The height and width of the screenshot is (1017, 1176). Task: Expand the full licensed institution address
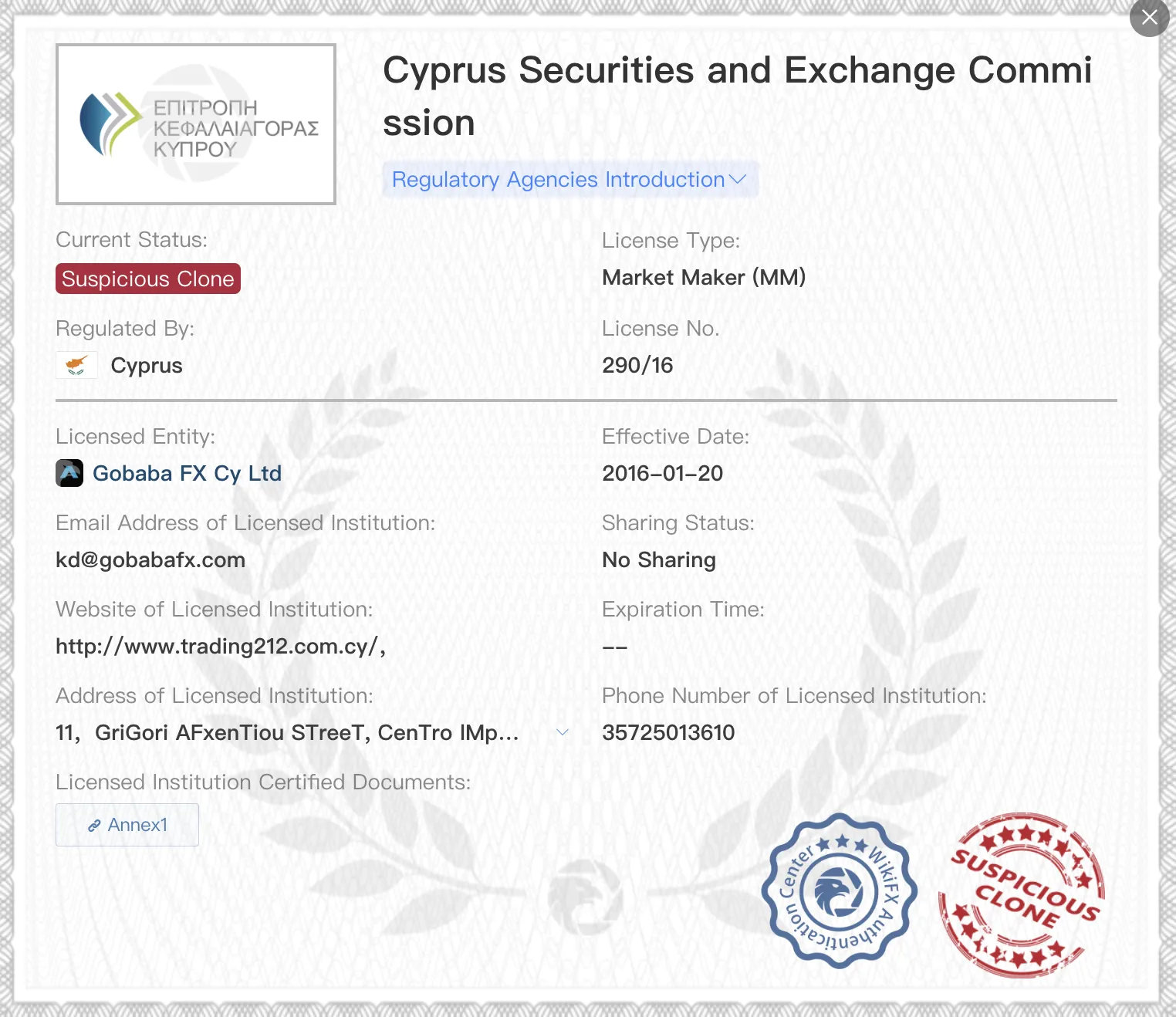coord(563,732)
